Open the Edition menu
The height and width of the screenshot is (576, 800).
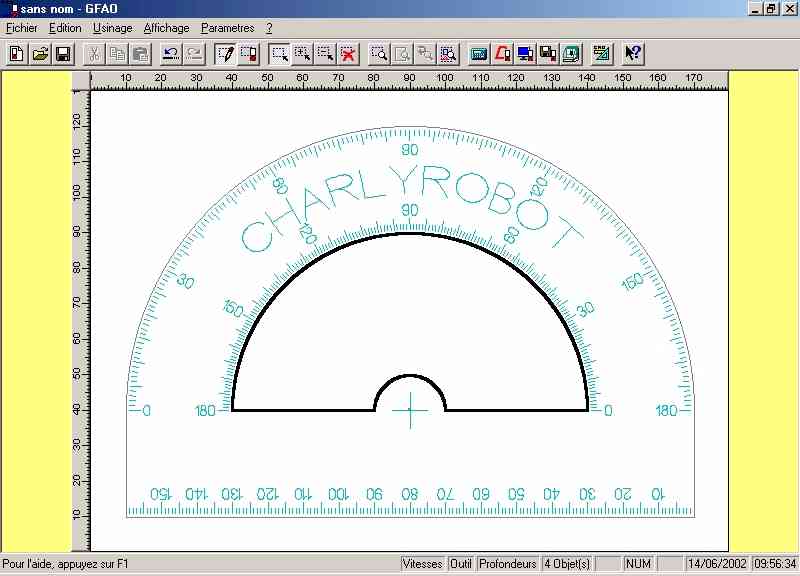(65, 28)
